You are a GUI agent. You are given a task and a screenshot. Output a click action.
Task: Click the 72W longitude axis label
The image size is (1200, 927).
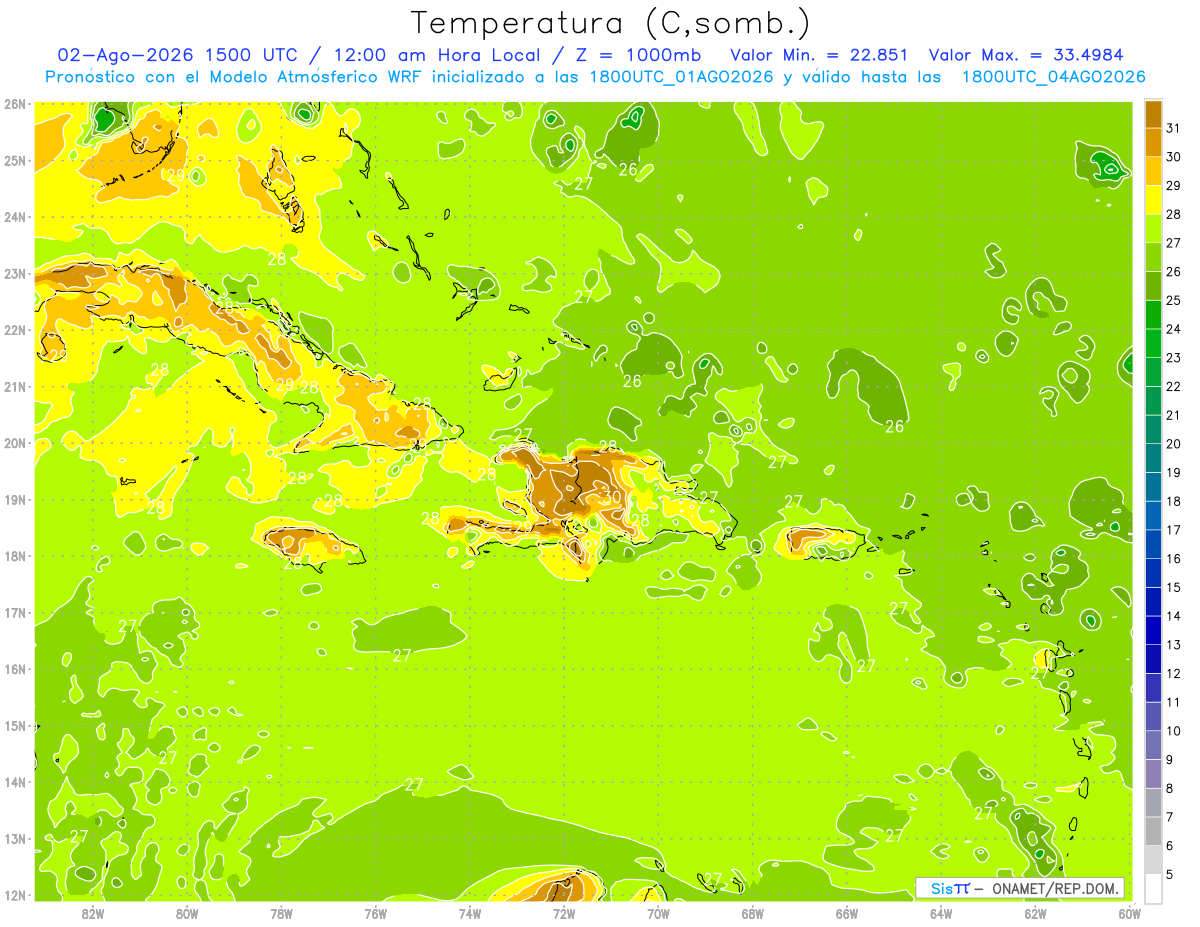pyautogui.click(x=564, y=913)
